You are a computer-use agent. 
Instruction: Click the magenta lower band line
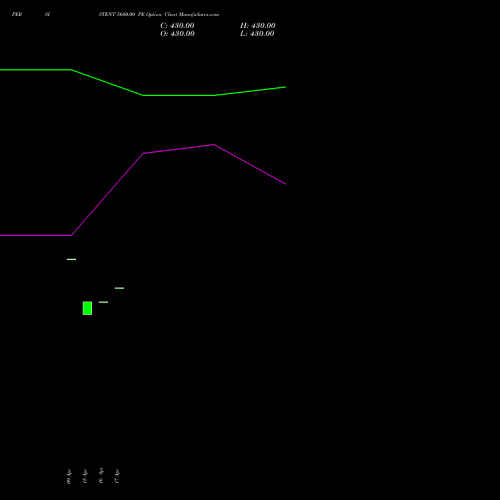pyautogui.click(x=143, y=154)
